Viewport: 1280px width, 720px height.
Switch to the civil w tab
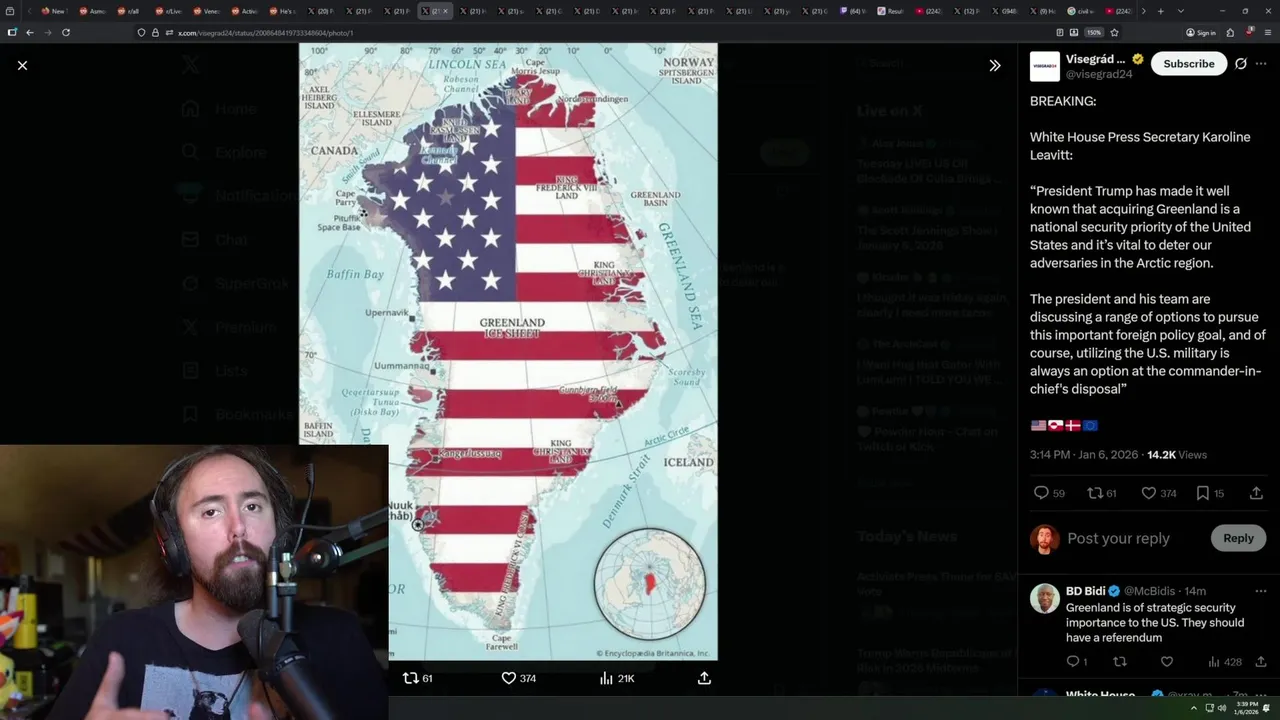(x=1080, y=11)
